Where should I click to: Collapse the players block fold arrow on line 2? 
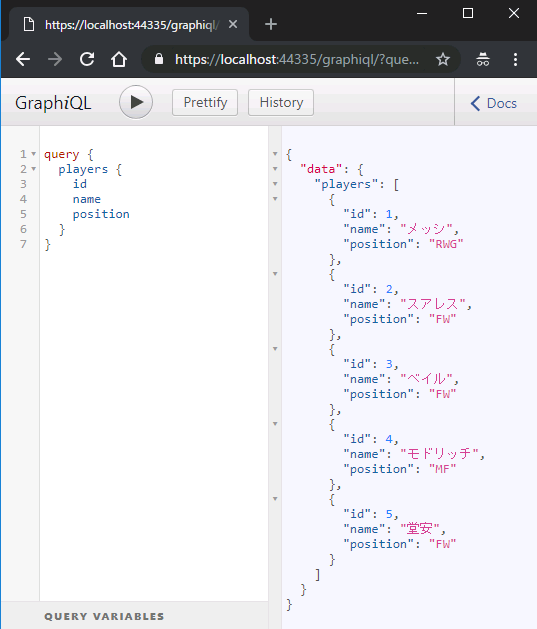[x=34, y=169]
